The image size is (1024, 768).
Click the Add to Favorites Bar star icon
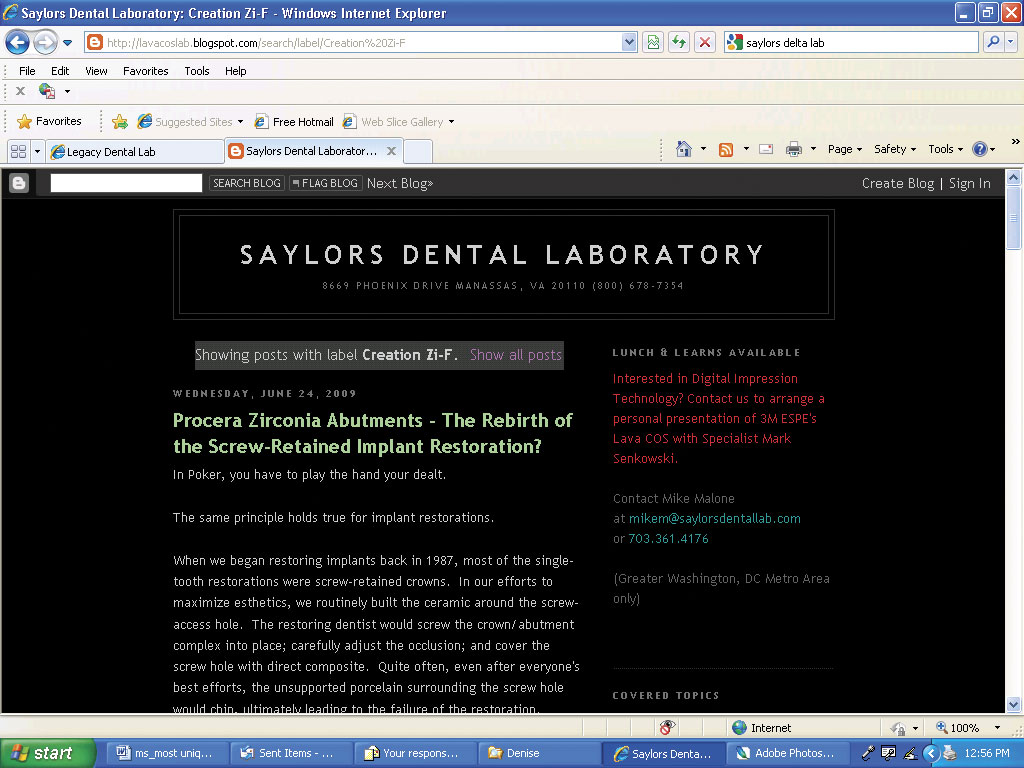(120, 121)
